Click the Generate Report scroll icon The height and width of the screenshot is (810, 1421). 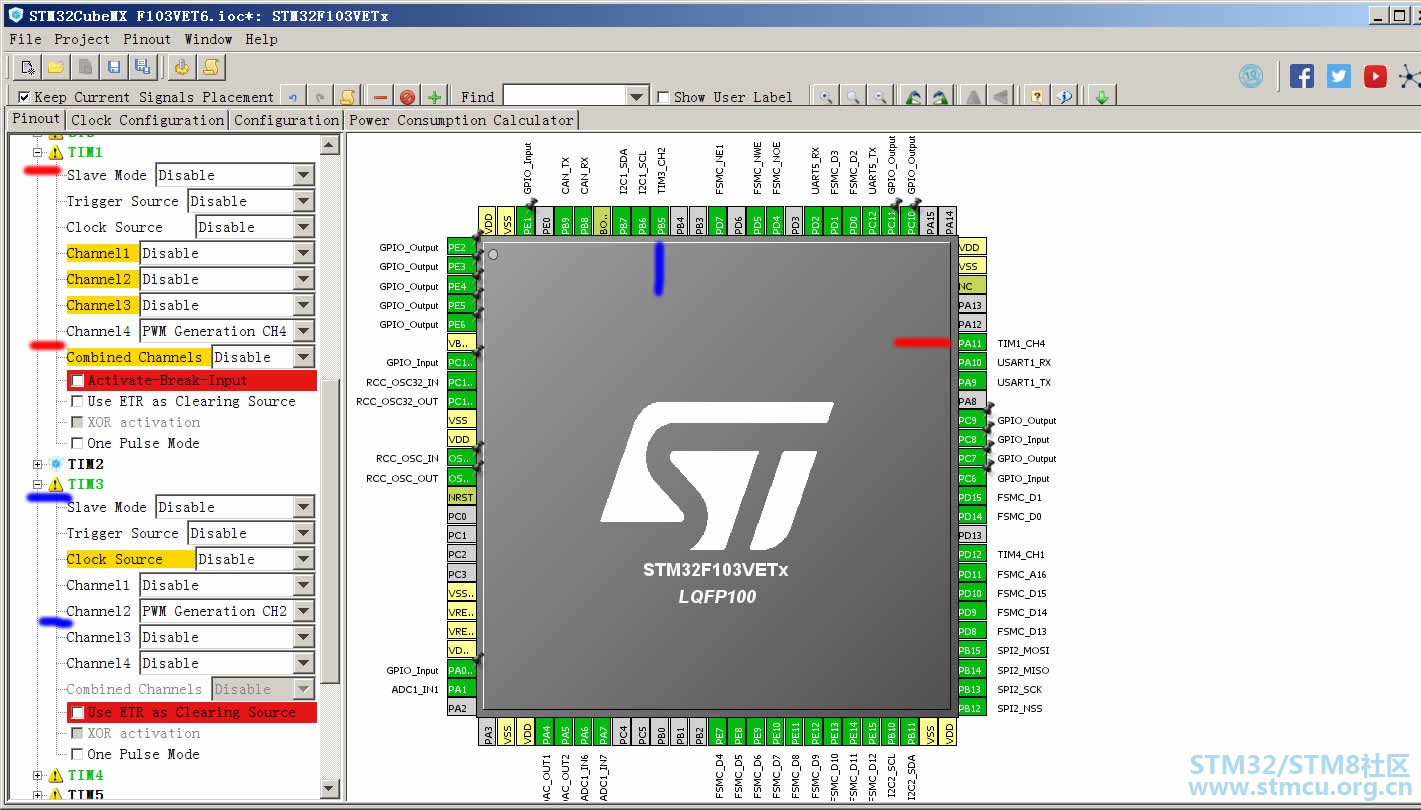(211, 67)
